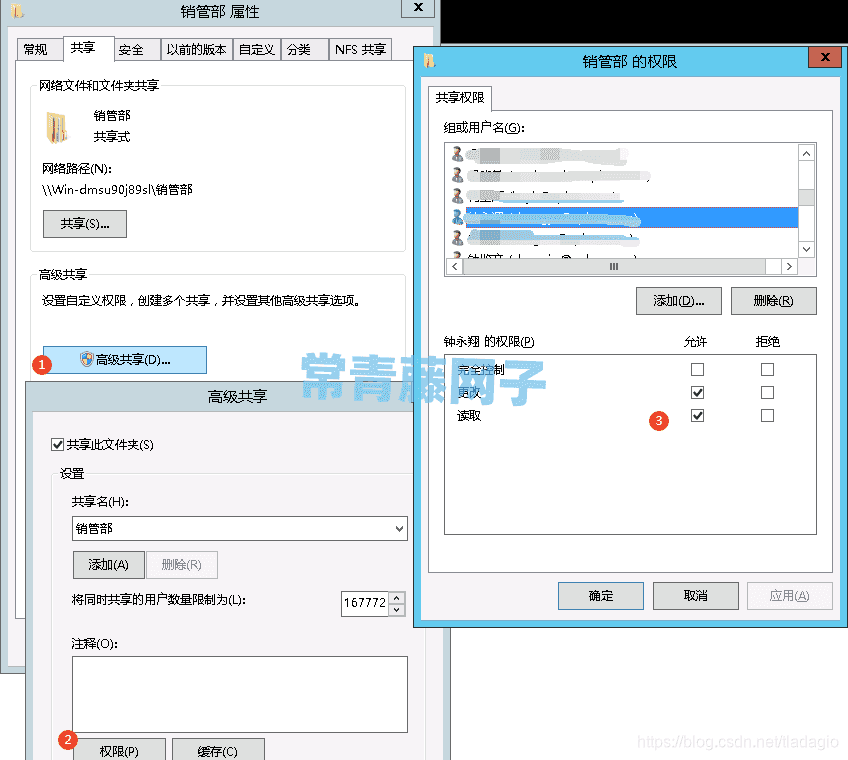Click the 共享(S)... button
The width and height of the screenshot is (848, 760).
pos(85,224)
